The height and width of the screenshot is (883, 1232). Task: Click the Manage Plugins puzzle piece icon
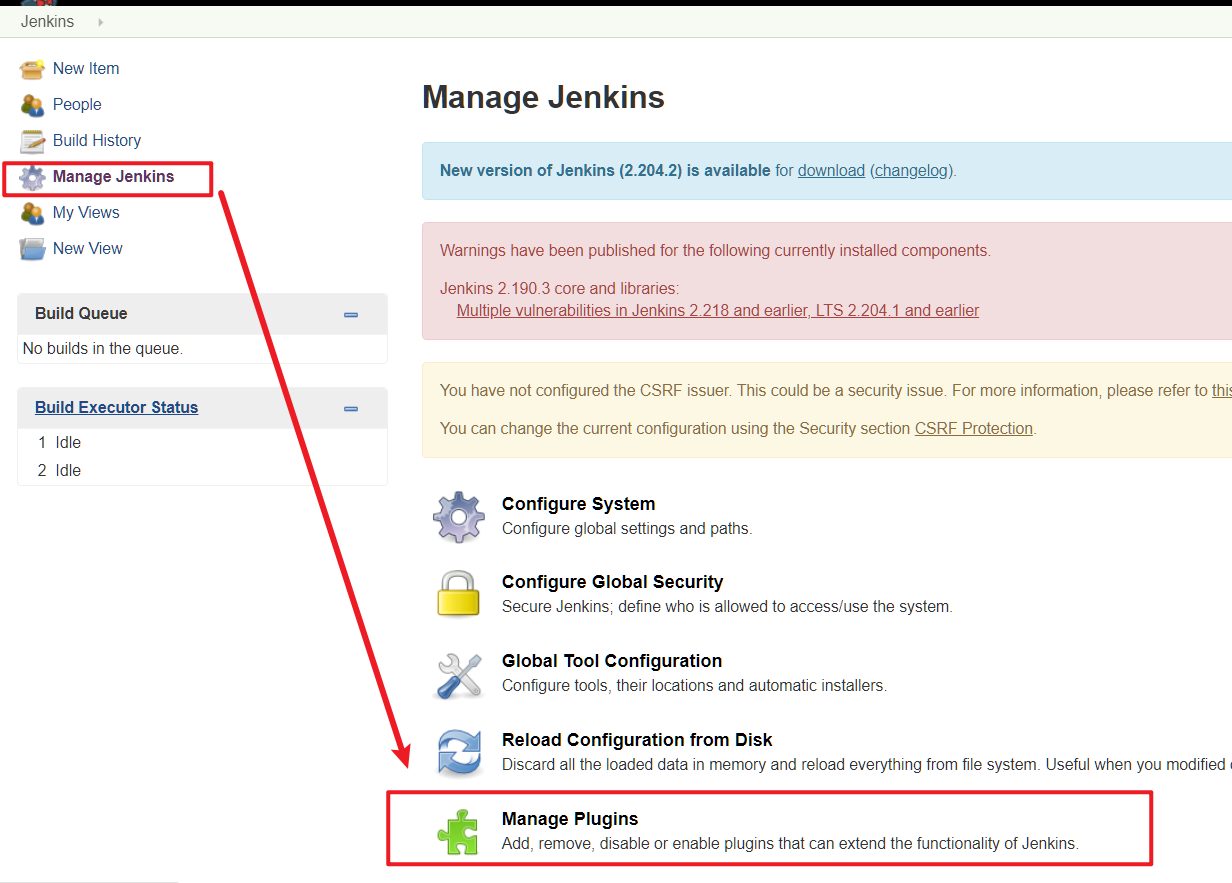tap(459, 831)
